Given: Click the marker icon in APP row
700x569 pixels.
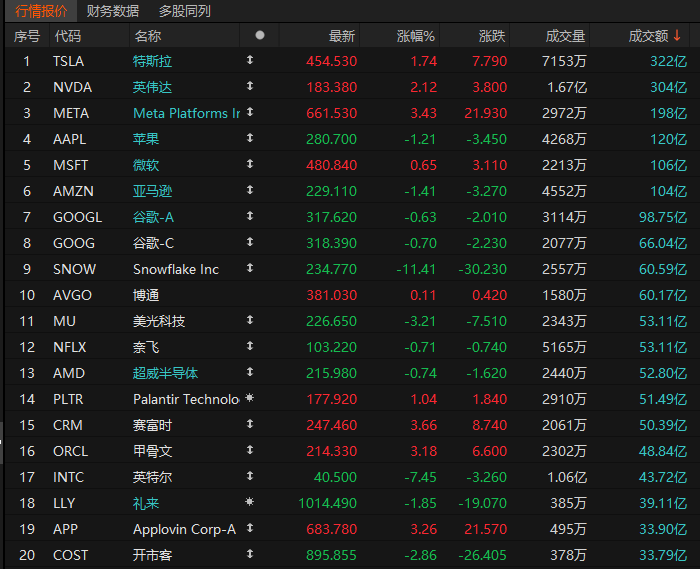Looking at the screenshot, I should [250, 527].
